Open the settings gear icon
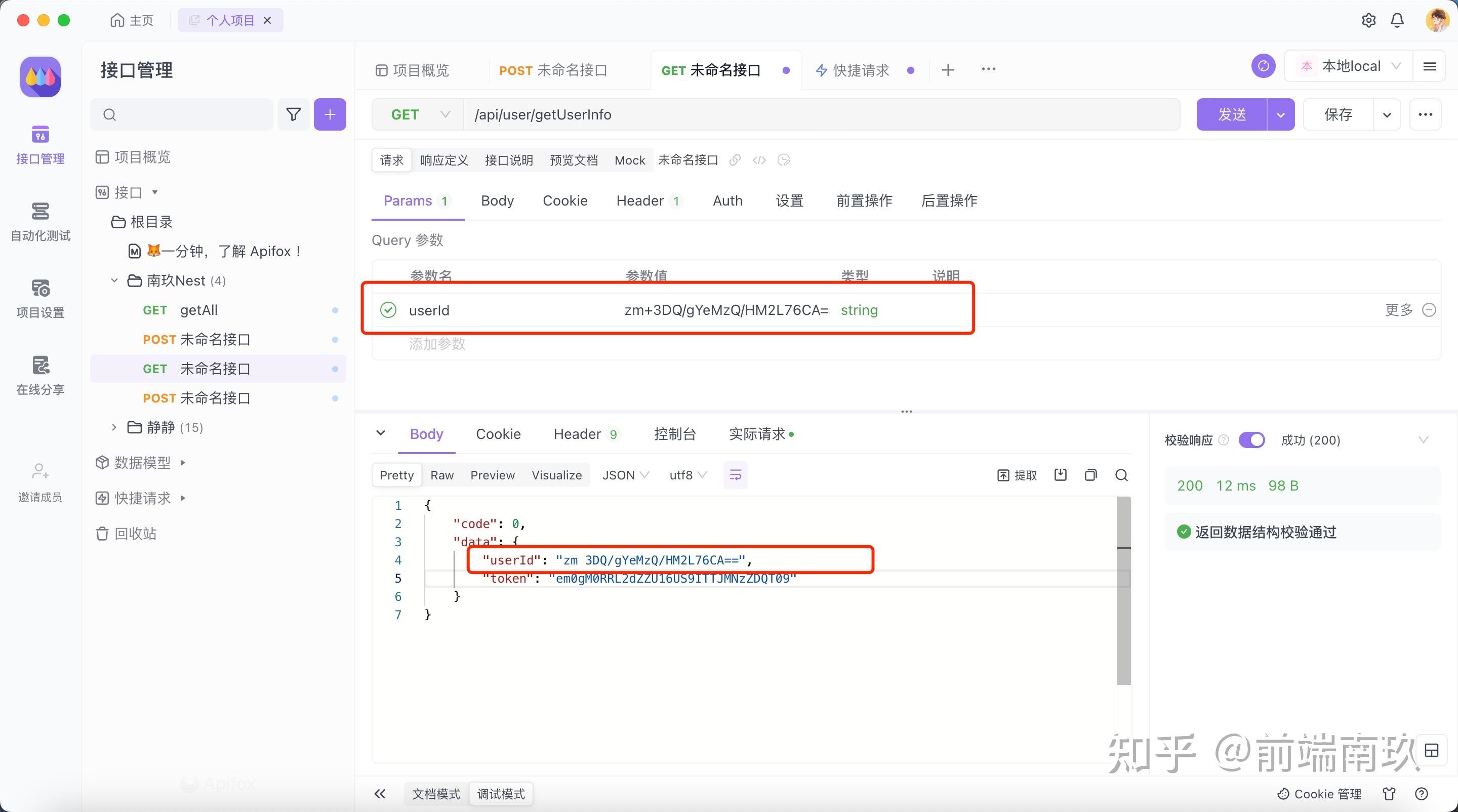 coord(1368,20)
